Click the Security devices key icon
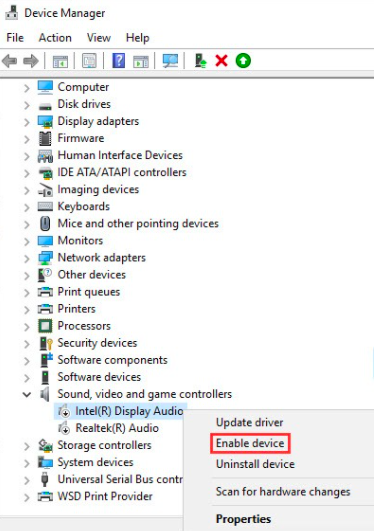Image resolution: width=374 pixels, height=531 pixels. [x=46, y=343]
